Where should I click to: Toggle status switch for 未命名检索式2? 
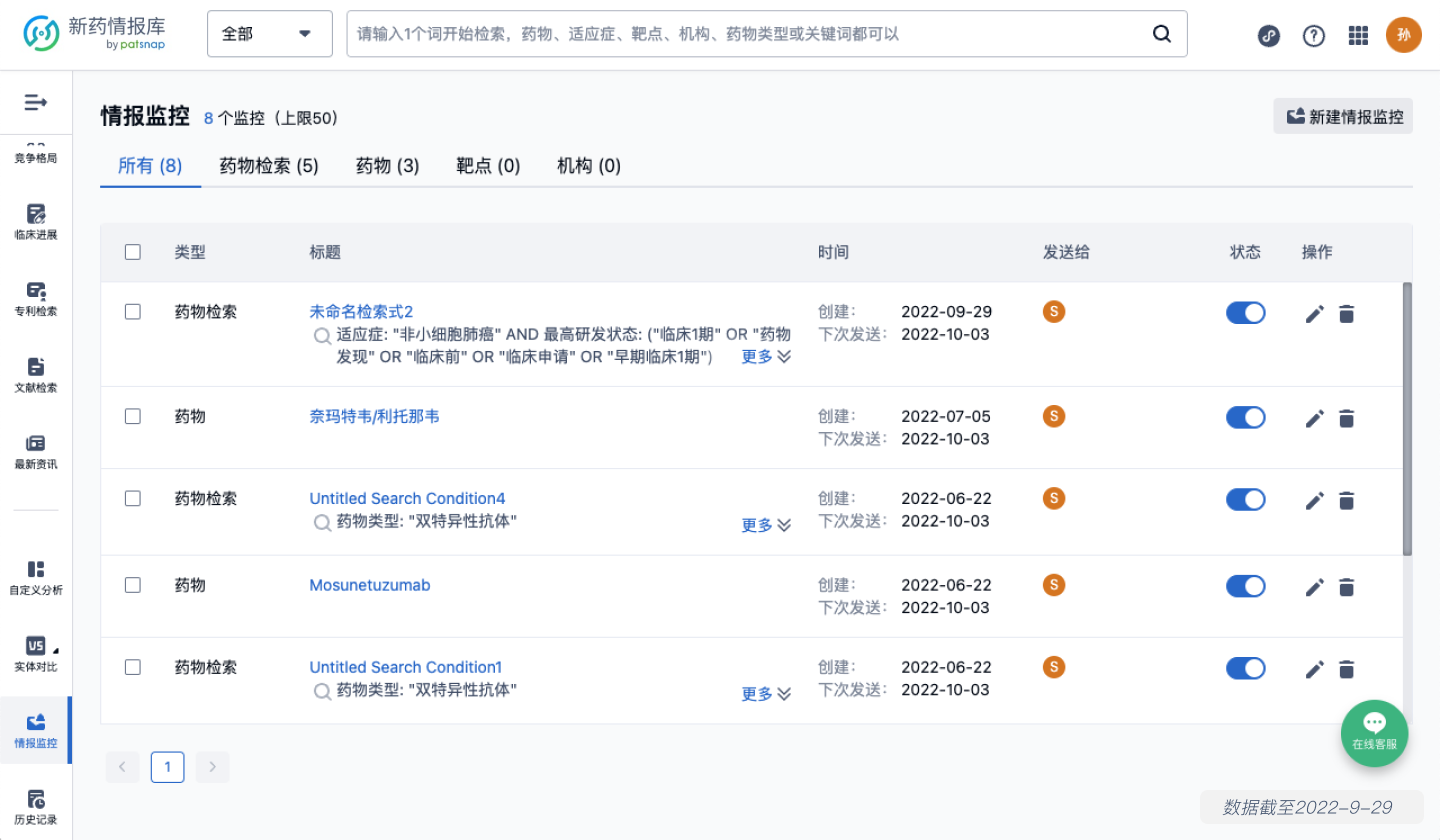[x=1246, y=313]
